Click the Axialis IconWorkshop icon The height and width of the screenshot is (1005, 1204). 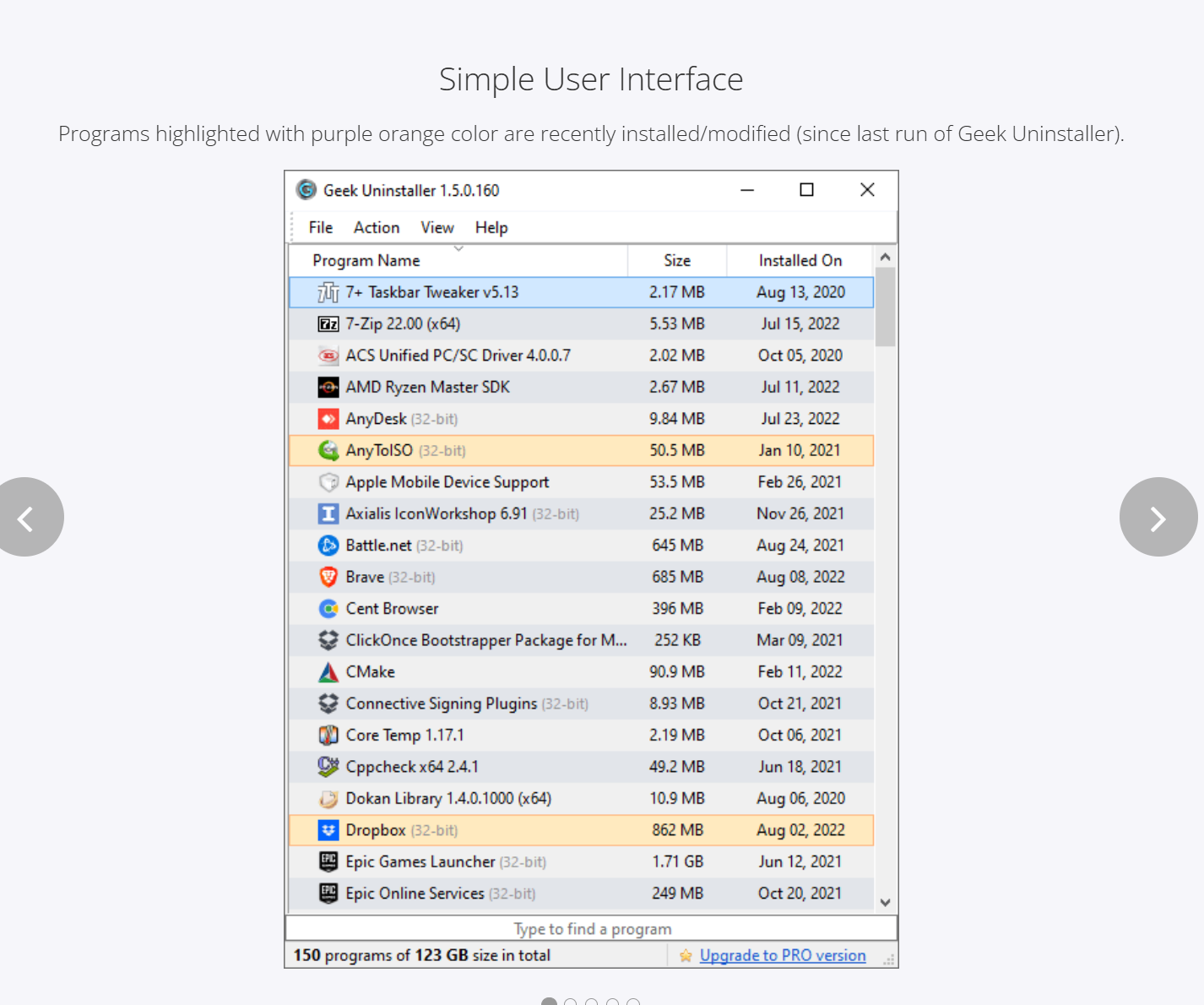click(328, 513)
